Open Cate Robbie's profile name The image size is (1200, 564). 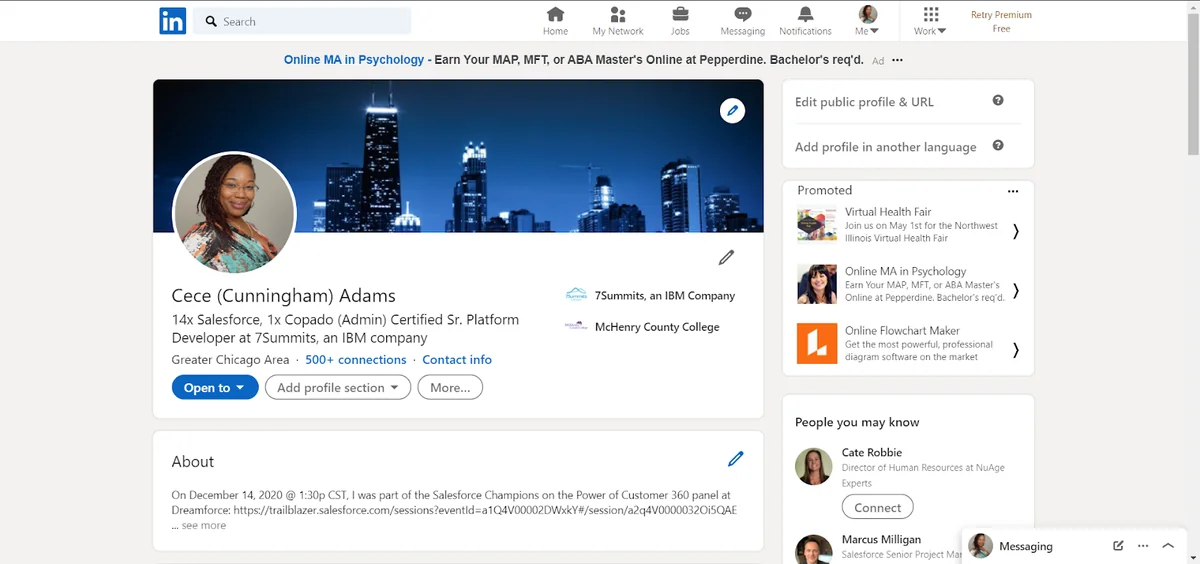[x=872, y=452]
